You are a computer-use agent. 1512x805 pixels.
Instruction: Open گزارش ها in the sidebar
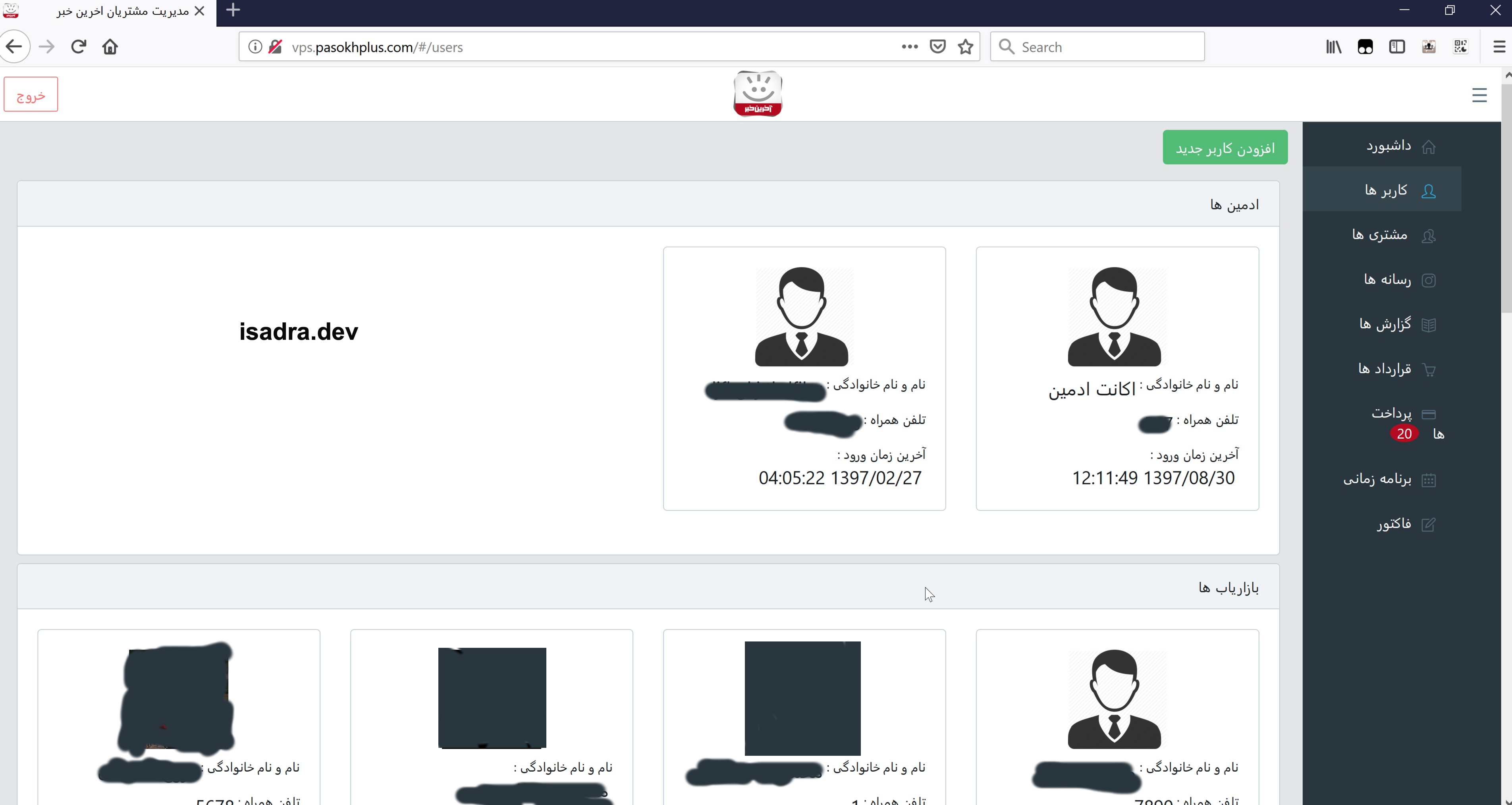click(x=1382, y=324)
